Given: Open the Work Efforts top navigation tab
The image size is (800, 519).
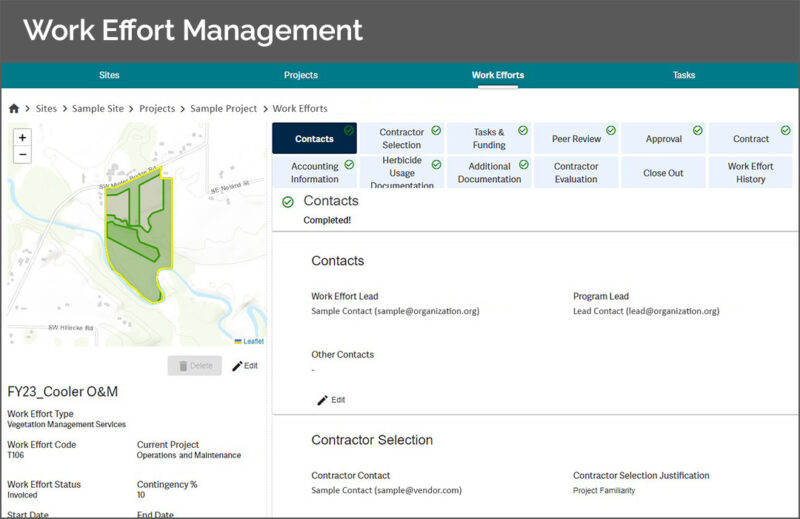Looking at the screenshot, I should pyautogui.click(x=497, y=75).
